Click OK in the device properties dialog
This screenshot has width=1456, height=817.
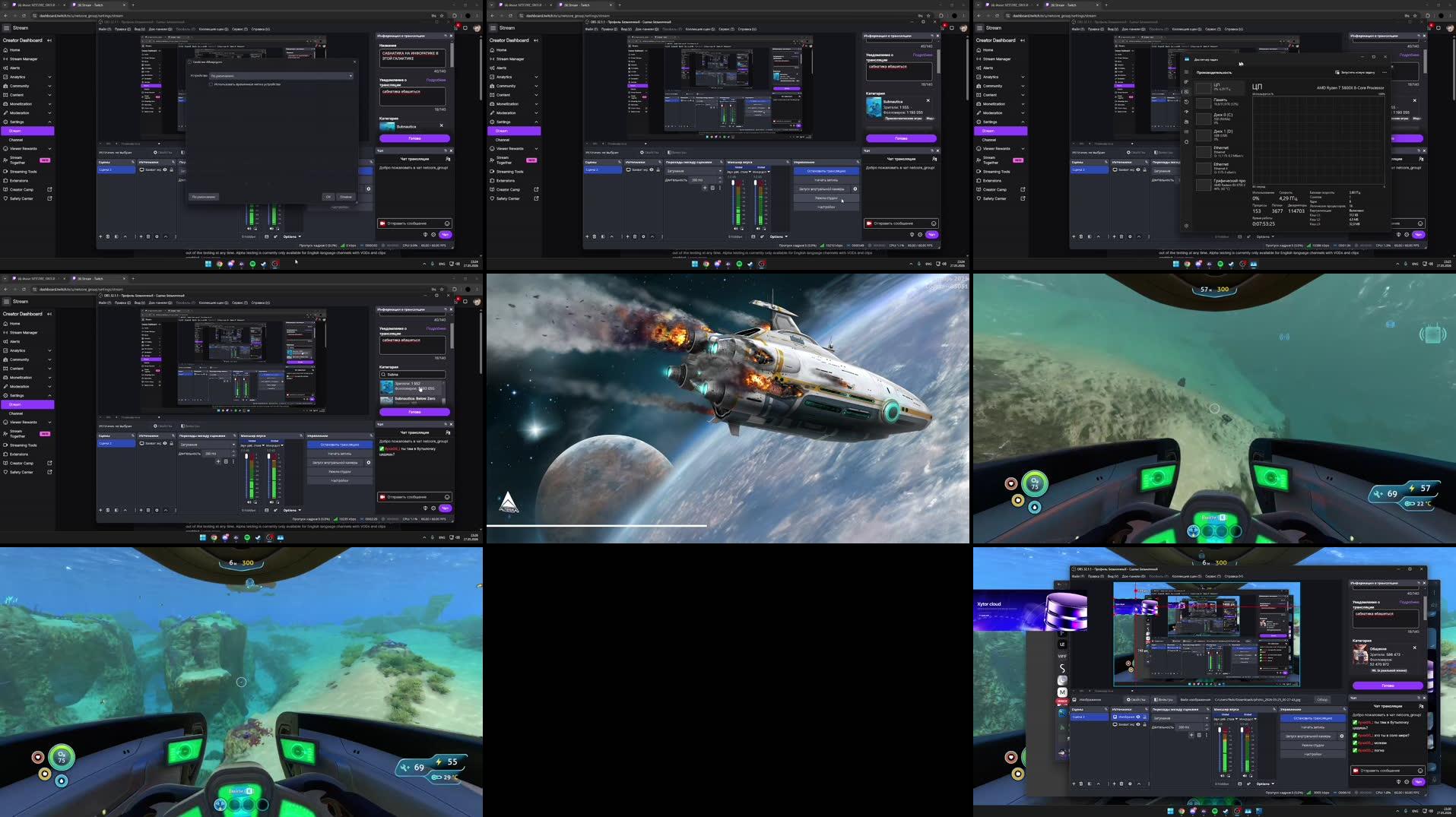(328, 197)
